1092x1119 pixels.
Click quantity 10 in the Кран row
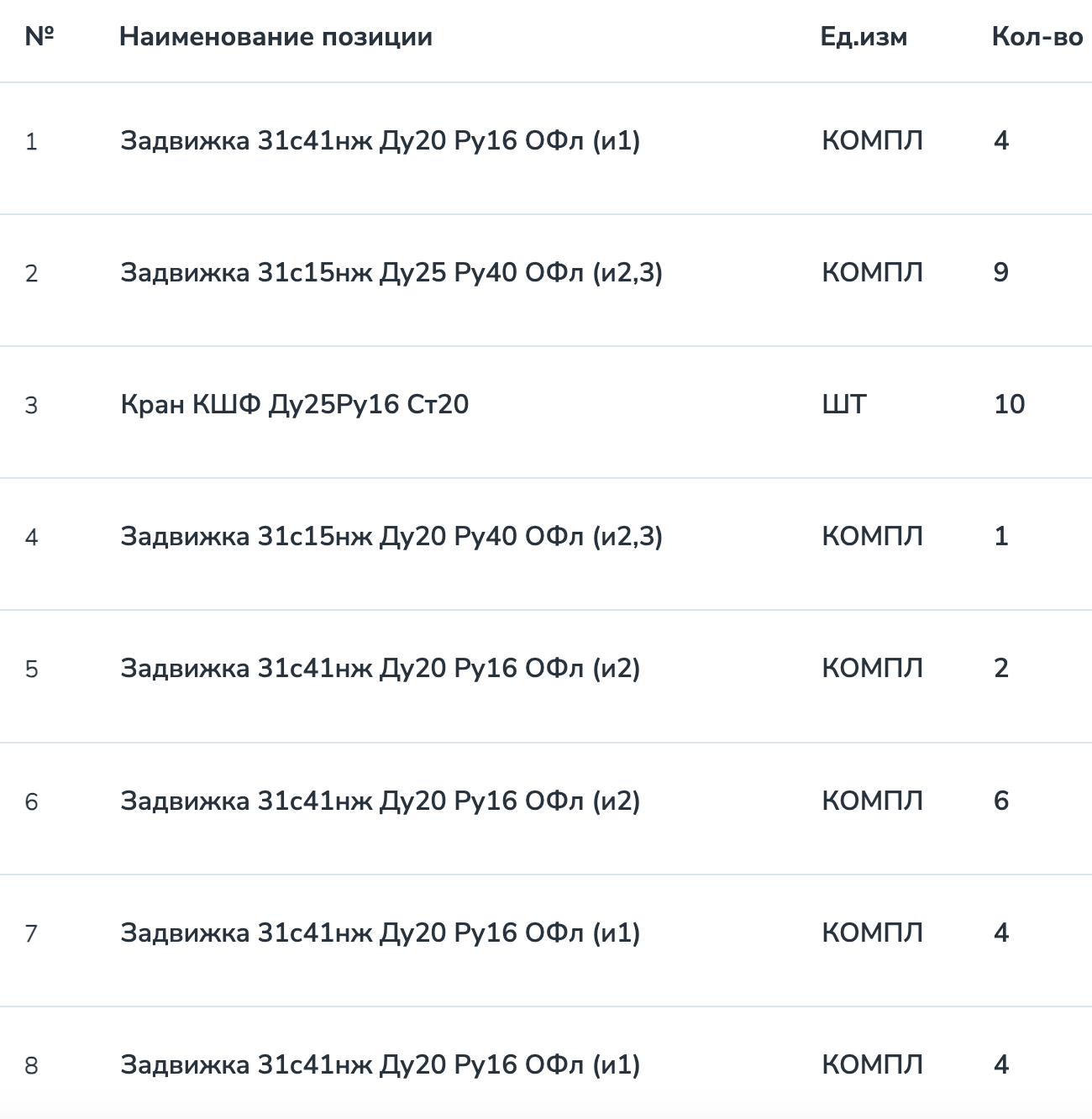pyautogui.click(x=1009, y=404)
